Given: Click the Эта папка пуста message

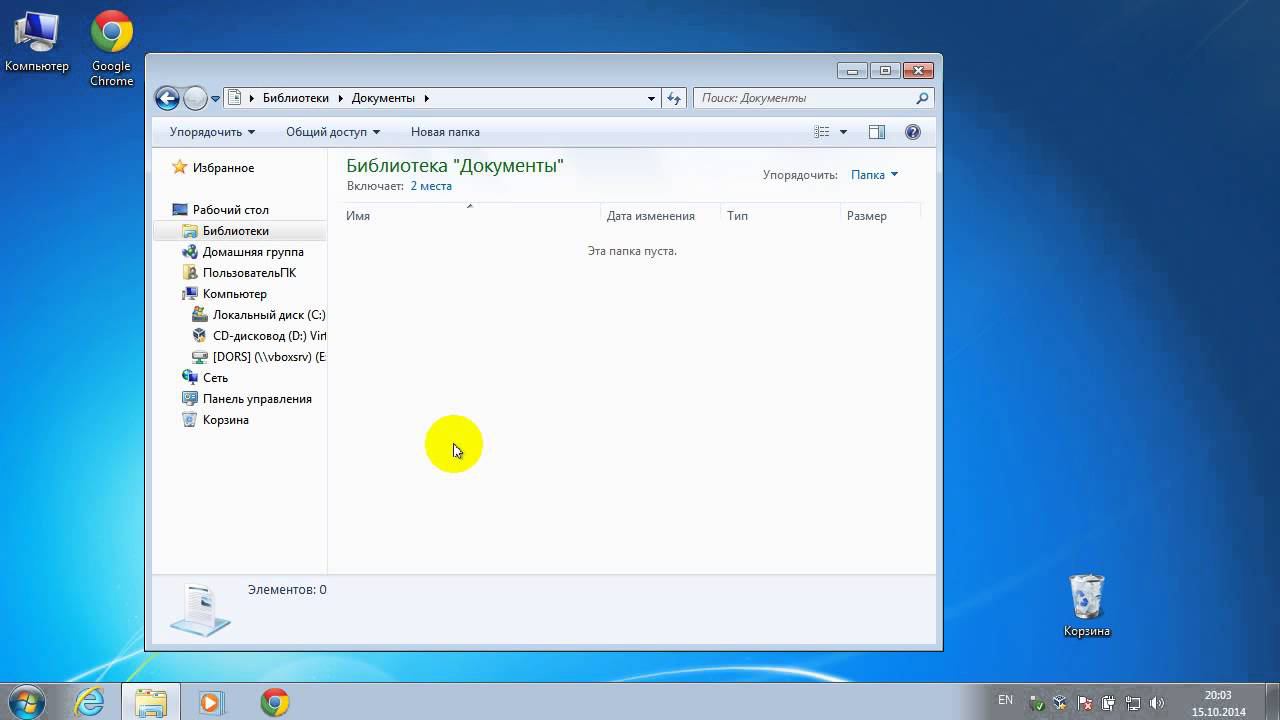Looking at the screenshot, I should click(x=632, y=251).
